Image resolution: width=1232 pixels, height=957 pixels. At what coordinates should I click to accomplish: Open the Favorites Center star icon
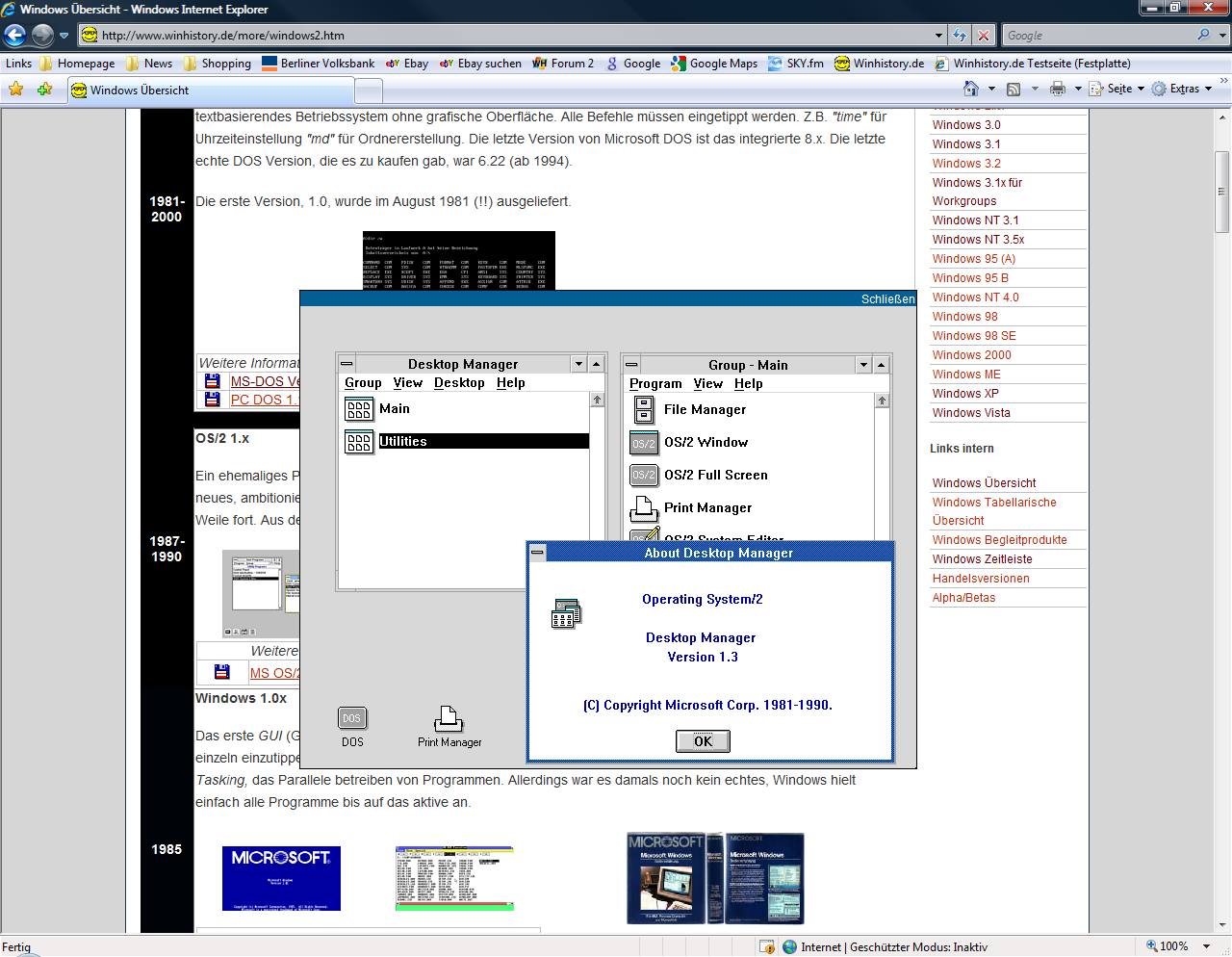tap(16, 90)
